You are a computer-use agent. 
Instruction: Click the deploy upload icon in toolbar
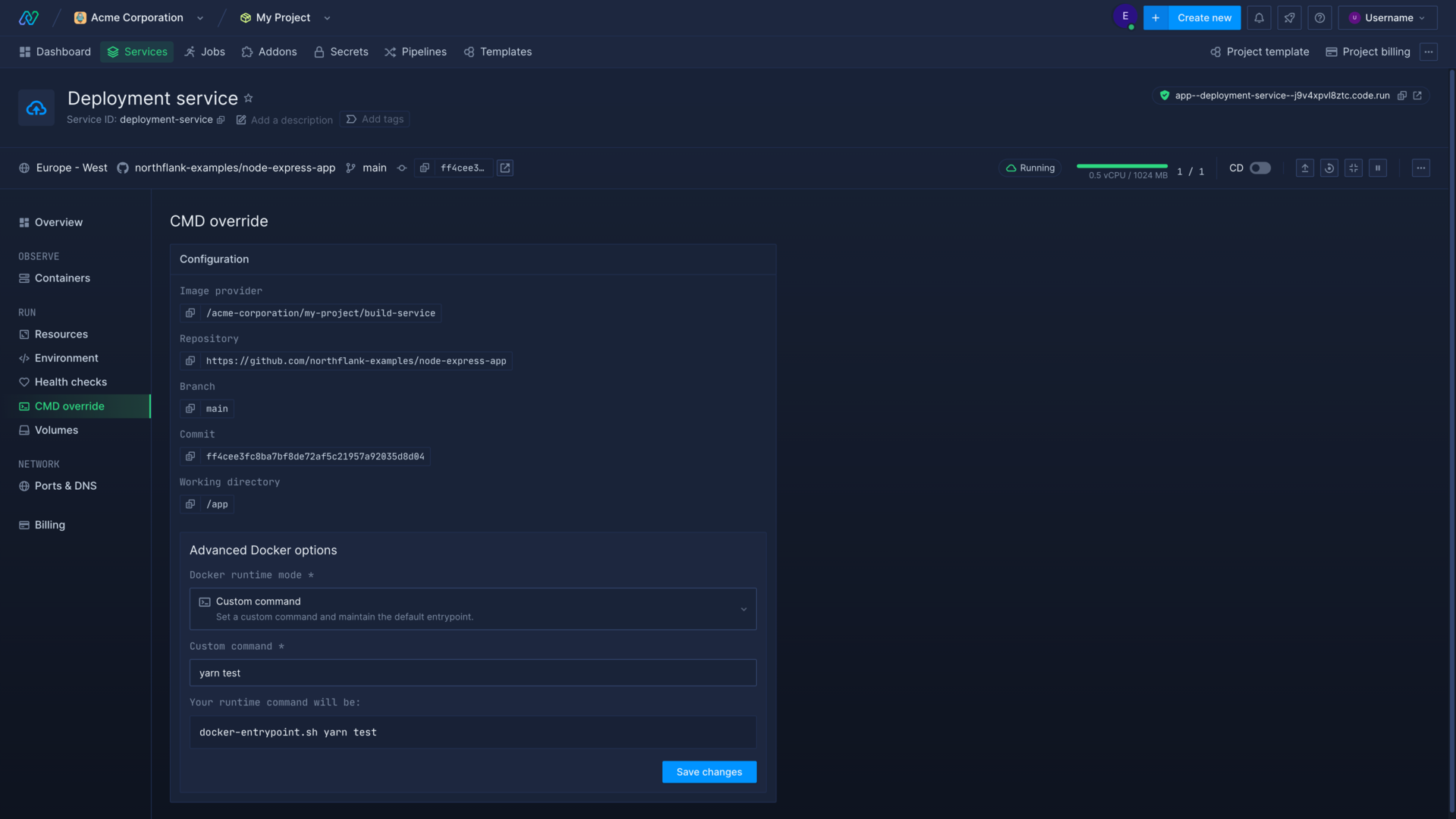click(1305, 168)
